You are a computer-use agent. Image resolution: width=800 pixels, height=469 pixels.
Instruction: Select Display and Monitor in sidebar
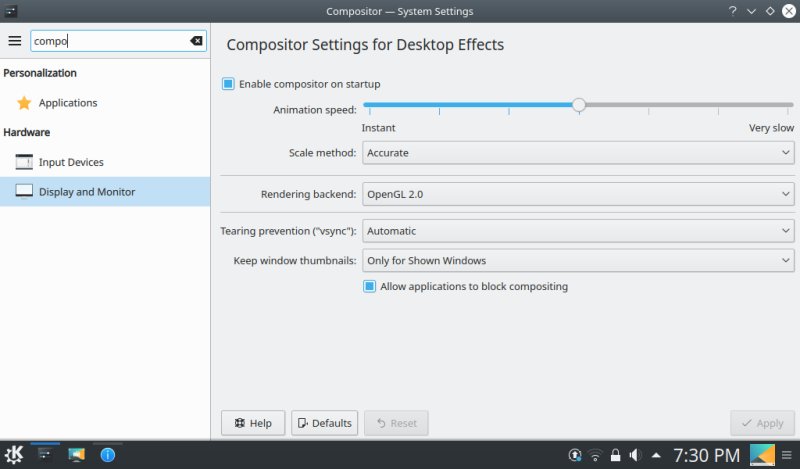tap(105, 191)
